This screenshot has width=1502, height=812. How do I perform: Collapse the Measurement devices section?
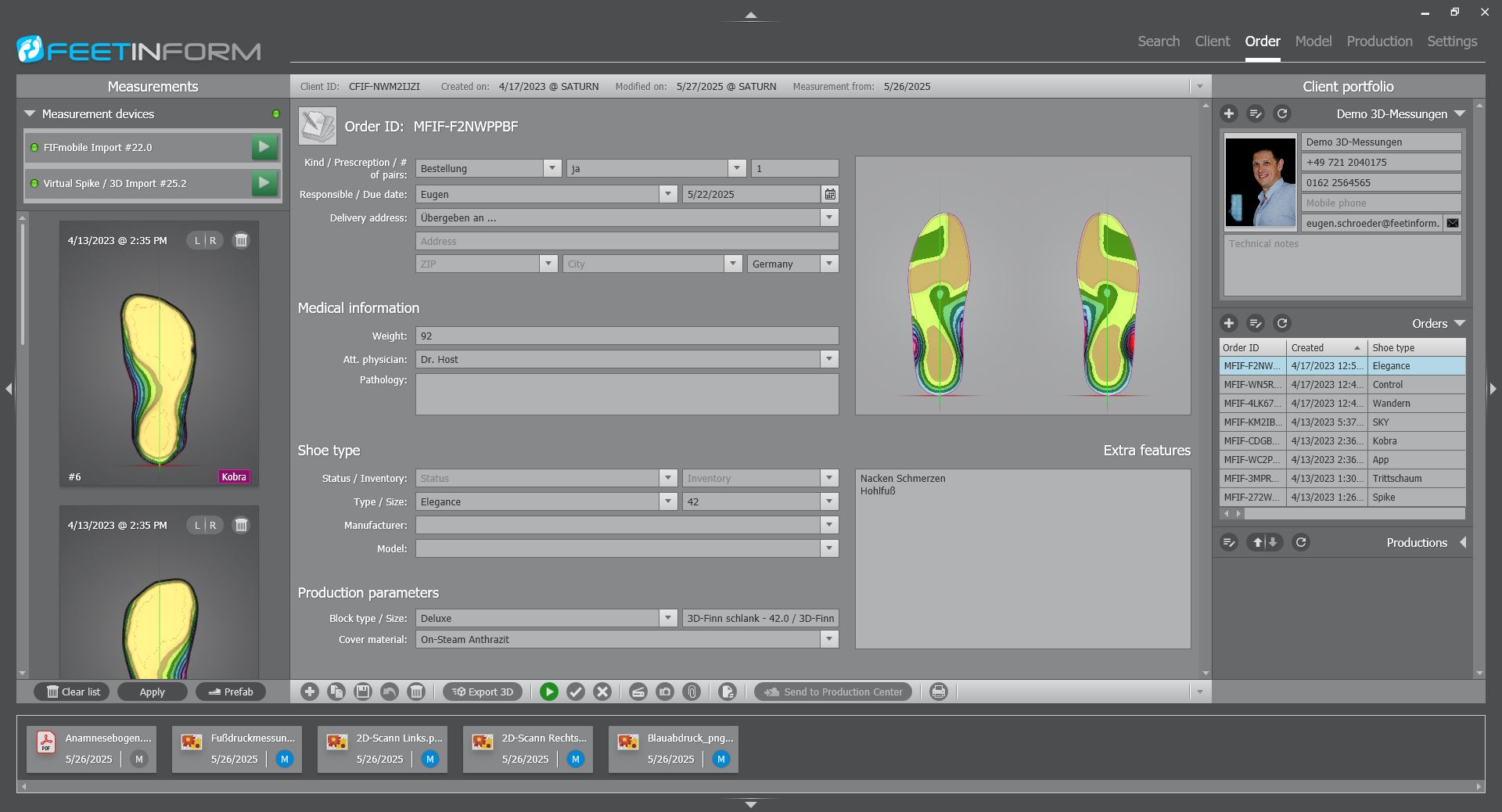pos(30,114)
